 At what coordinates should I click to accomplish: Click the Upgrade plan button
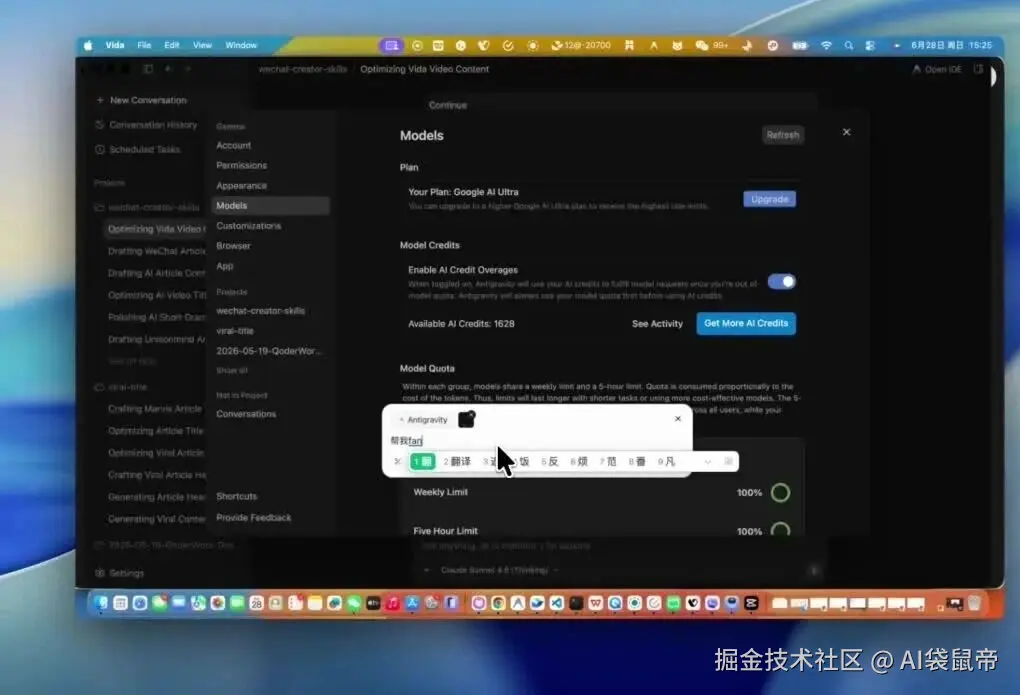[x=770, y=199]
